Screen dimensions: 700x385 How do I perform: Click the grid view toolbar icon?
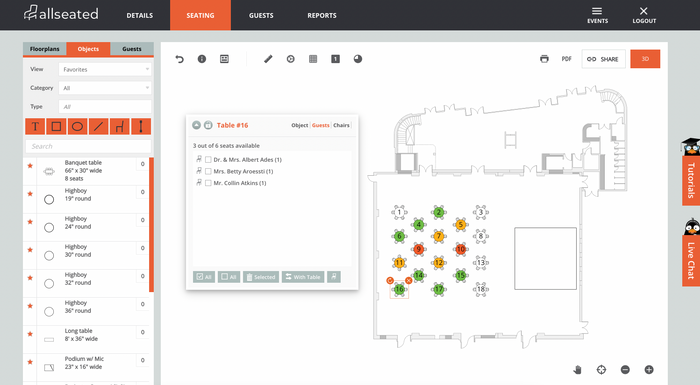pyautogui.click(x=313, y=59)
